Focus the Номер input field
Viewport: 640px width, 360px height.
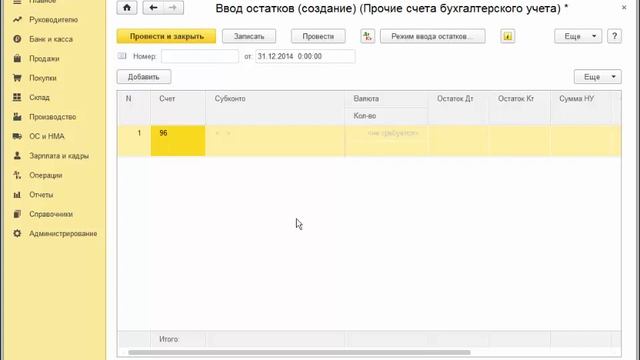(200, 56)
